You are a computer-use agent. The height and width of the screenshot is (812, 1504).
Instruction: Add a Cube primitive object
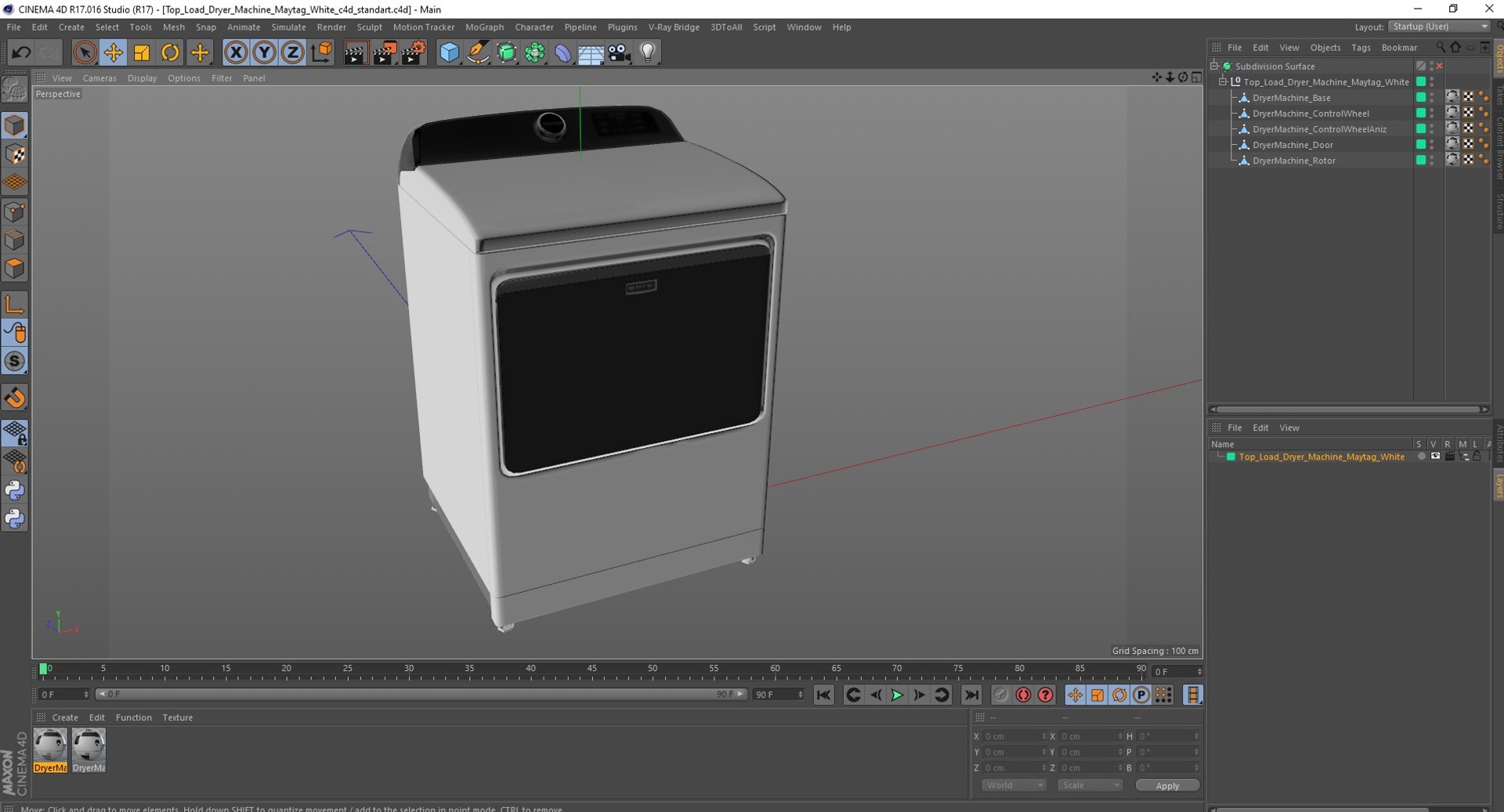click(x=449, y=52)
